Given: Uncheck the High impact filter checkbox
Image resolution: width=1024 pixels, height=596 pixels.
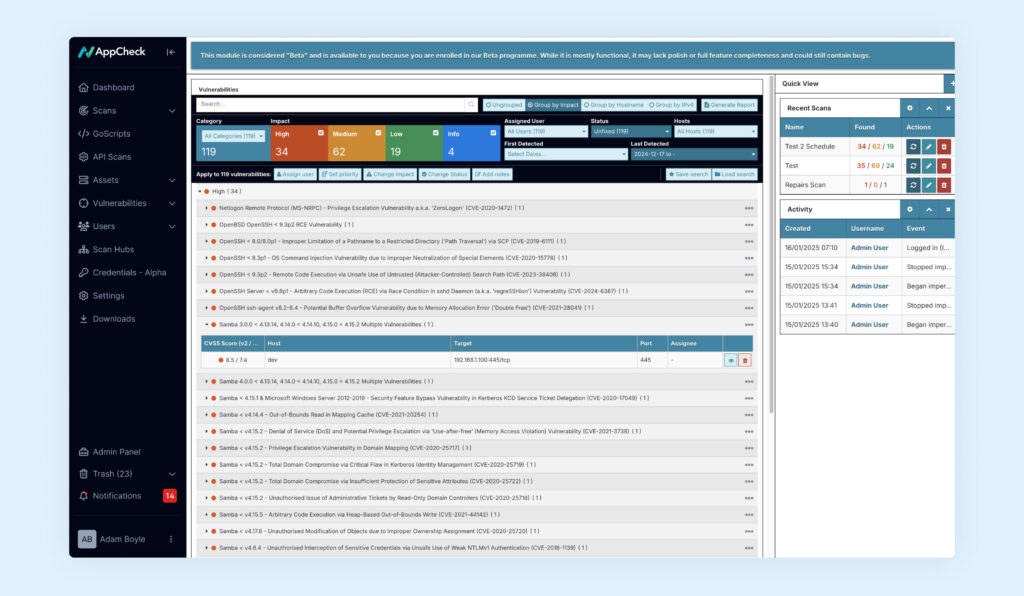Looking at the screenshot, I should [319, 133].
